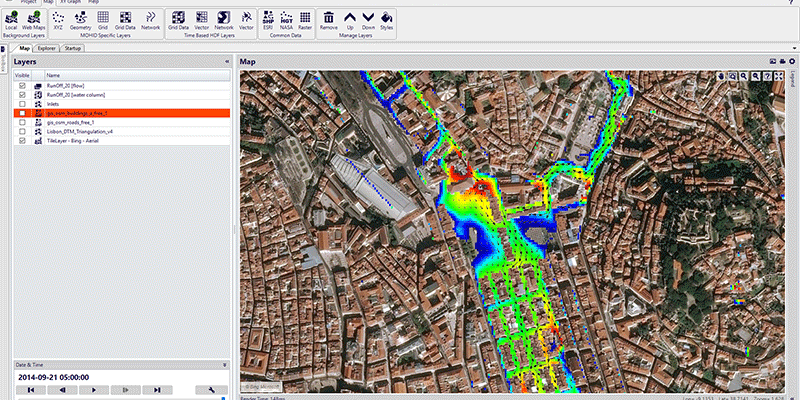Uncheck TileLayer - Bing - Aerial visibility
This screenshot has width=800, height=400.
click(x=22, y=141)
